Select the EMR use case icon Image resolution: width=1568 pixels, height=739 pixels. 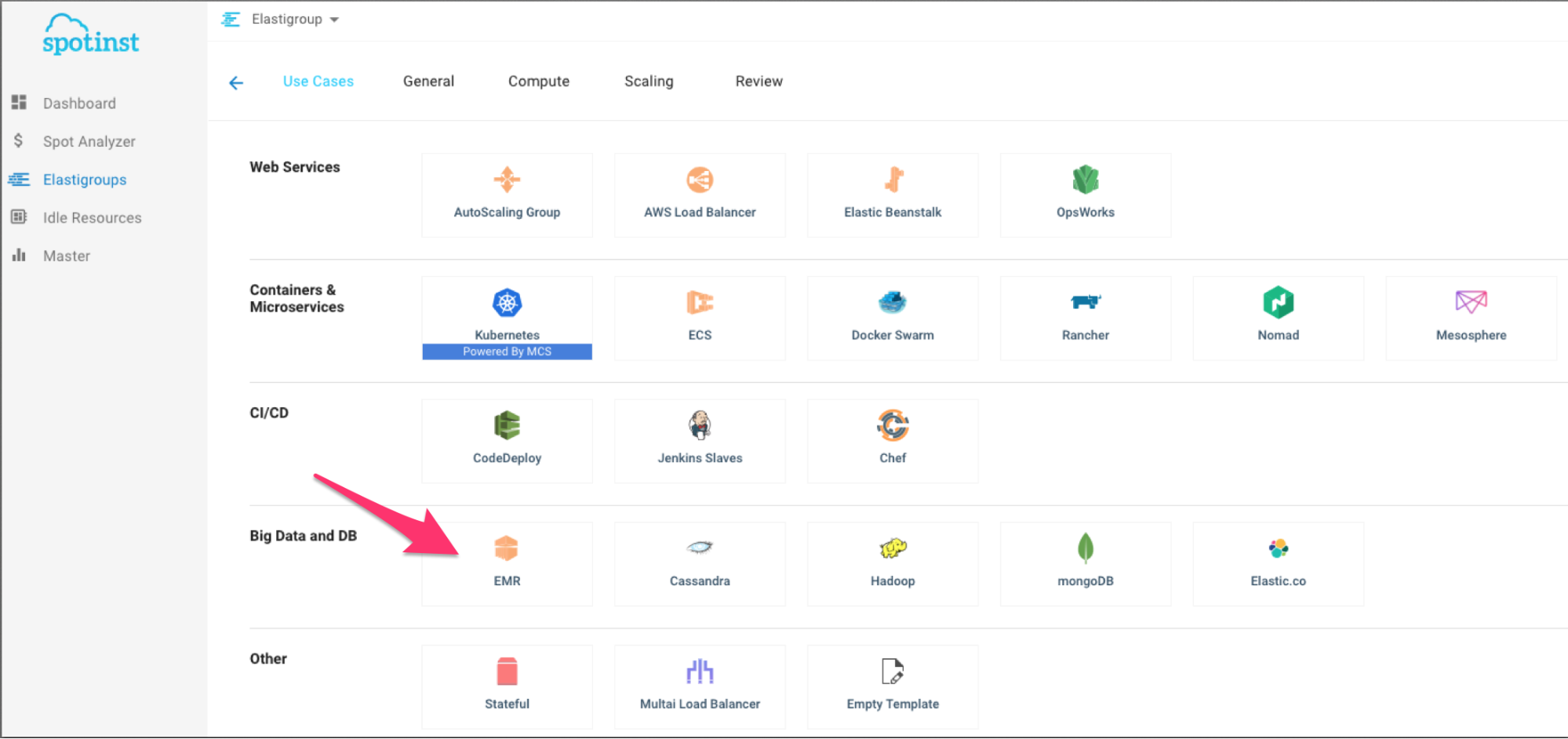pos(507,548)
